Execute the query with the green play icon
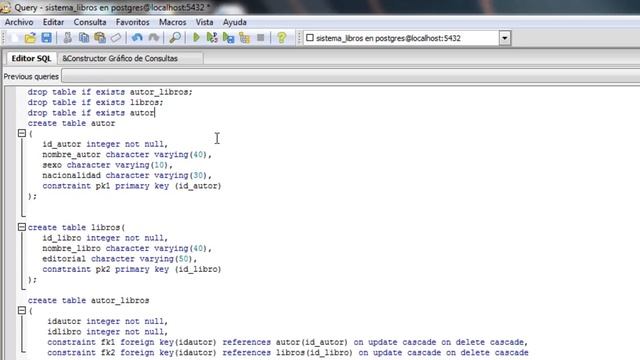Screen dimensions: 640x360 tap(196, 38)
